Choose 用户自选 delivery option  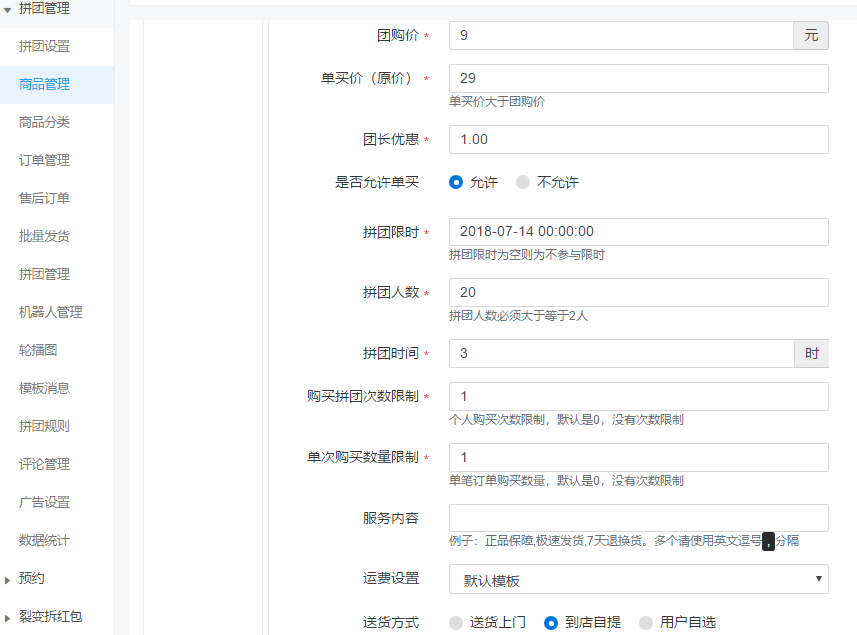(x=646, y=622)
